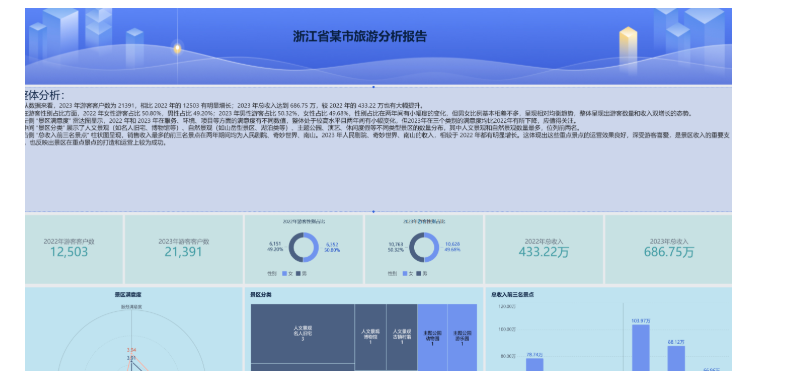Click the female legend swatch in 2022 gender chart
Viewport: 812px width, 392px height.
[284, 273]
